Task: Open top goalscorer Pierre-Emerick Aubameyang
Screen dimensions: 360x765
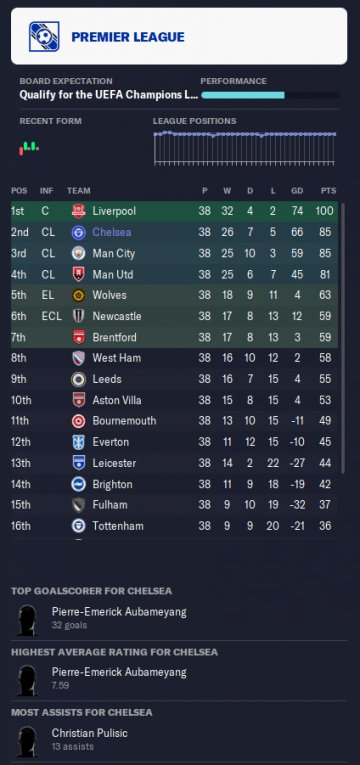Action: (x=119, y=612)
